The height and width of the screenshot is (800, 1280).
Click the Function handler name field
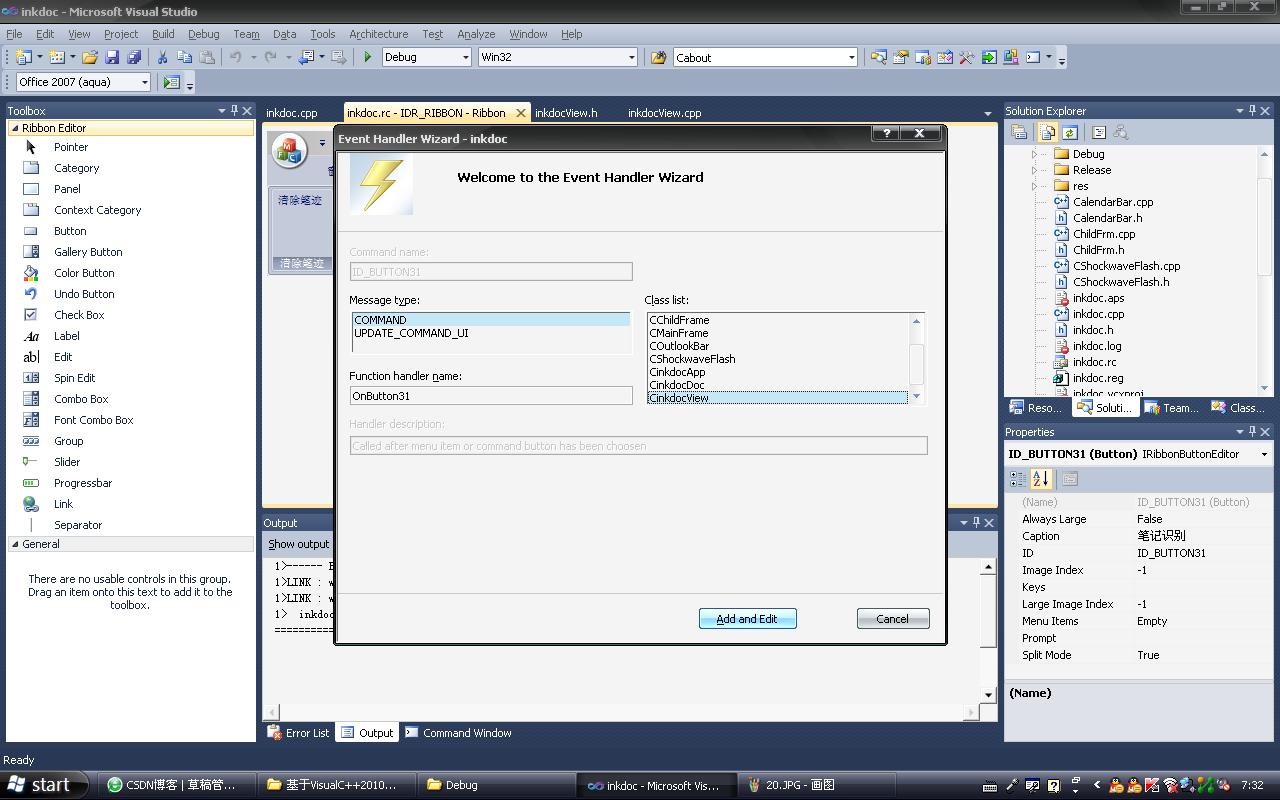click(x=490, y=396)
